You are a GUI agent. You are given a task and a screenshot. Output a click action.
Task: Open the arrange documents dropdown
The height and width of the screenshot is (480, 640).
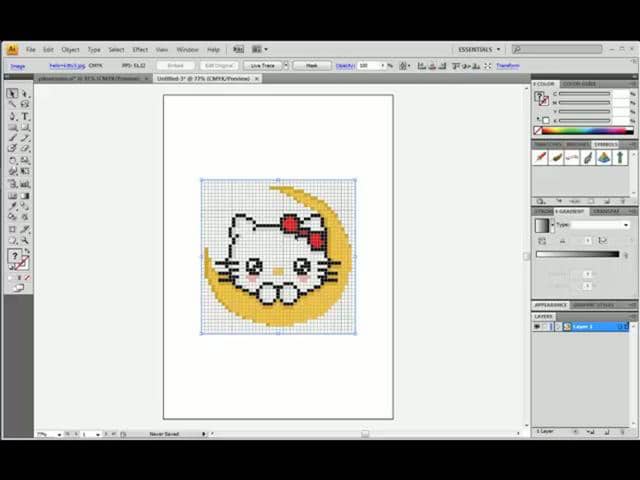pyautogui.click(x=260, y=49)
